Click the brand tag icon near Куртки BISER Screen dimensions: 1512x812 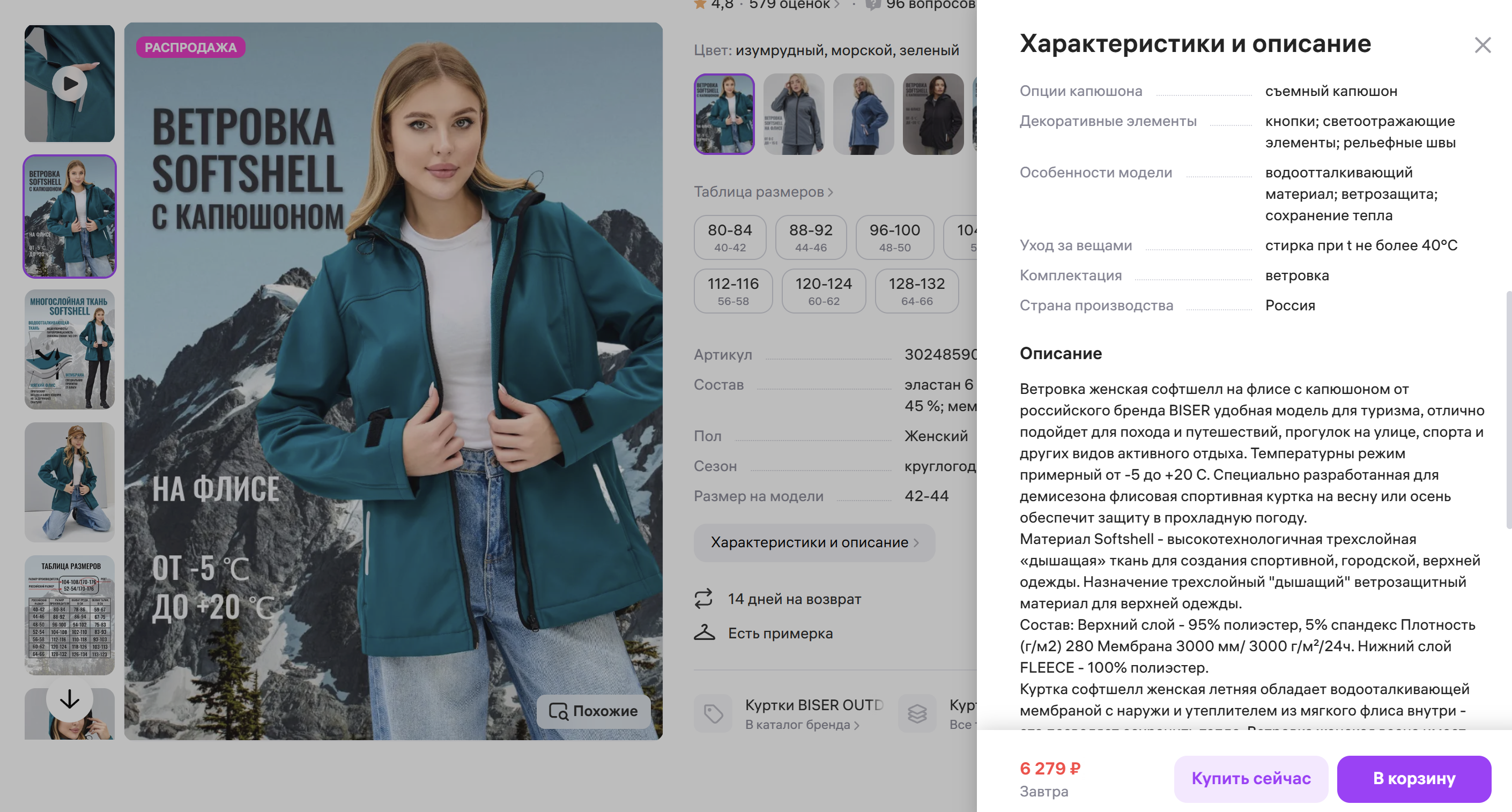[713, 713]
